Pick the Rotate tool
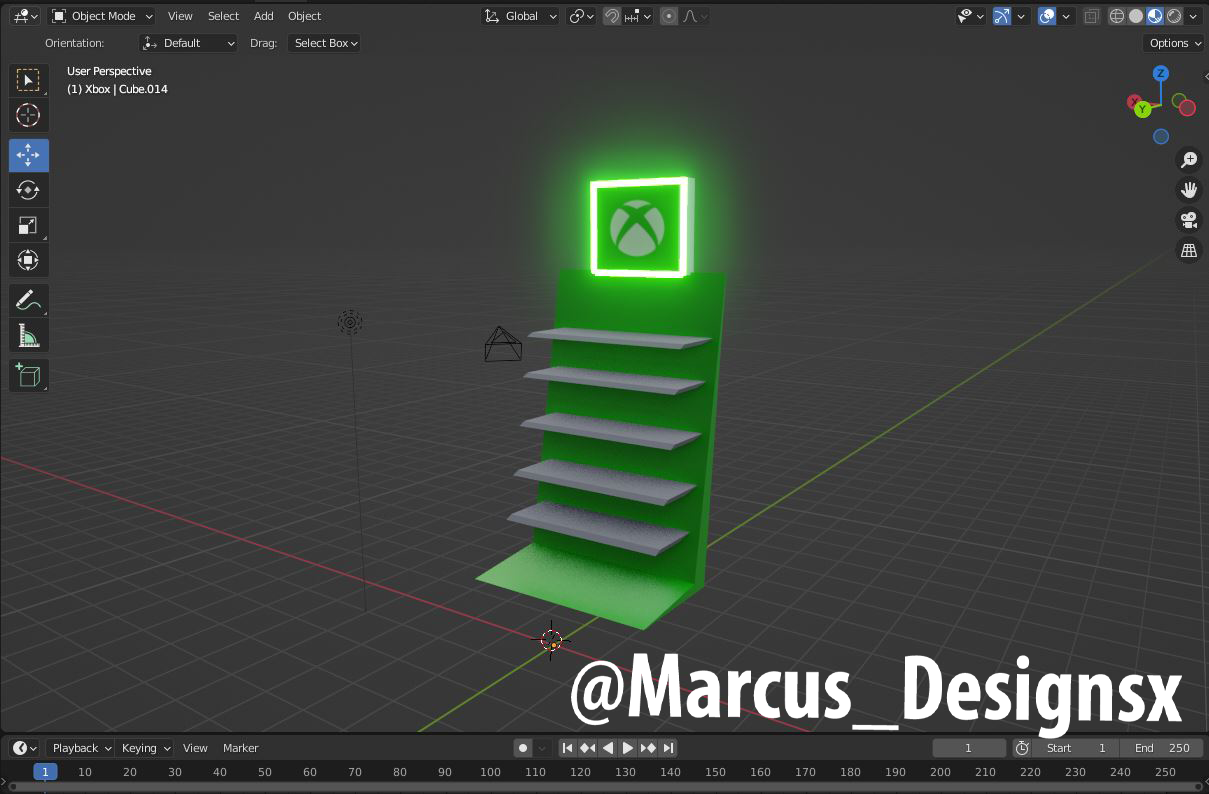The width and height of the screenshot is (1209, 794). 28,190
